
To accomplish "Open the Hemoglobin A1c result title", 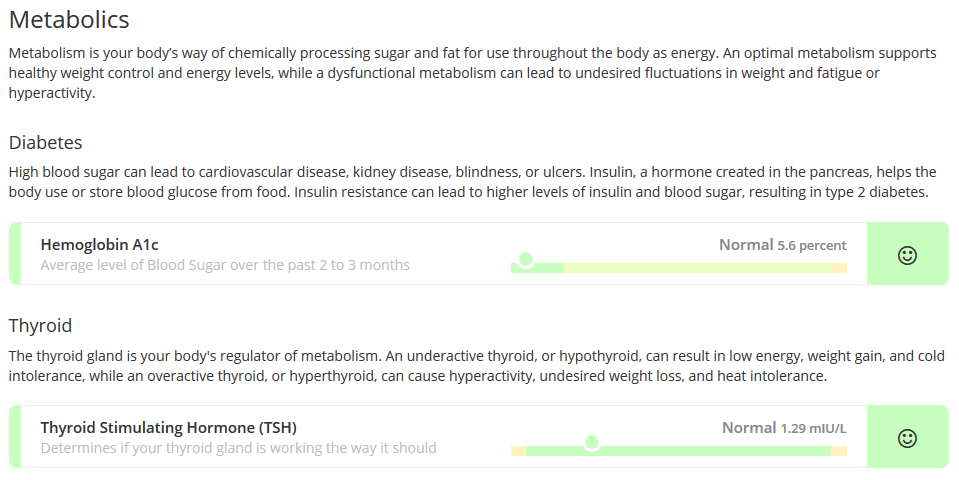I will pos(99,245).
